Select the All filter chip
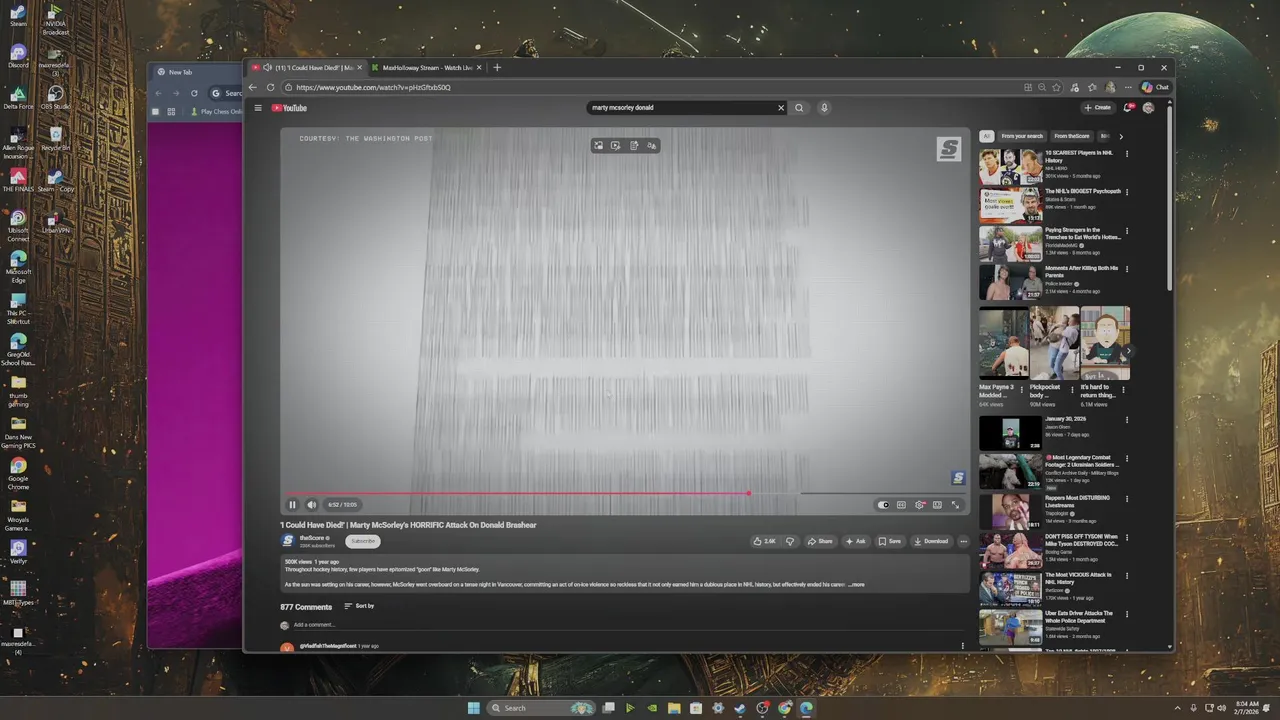The height and width of the screenshot is (720, 1280). pos(986,136)
